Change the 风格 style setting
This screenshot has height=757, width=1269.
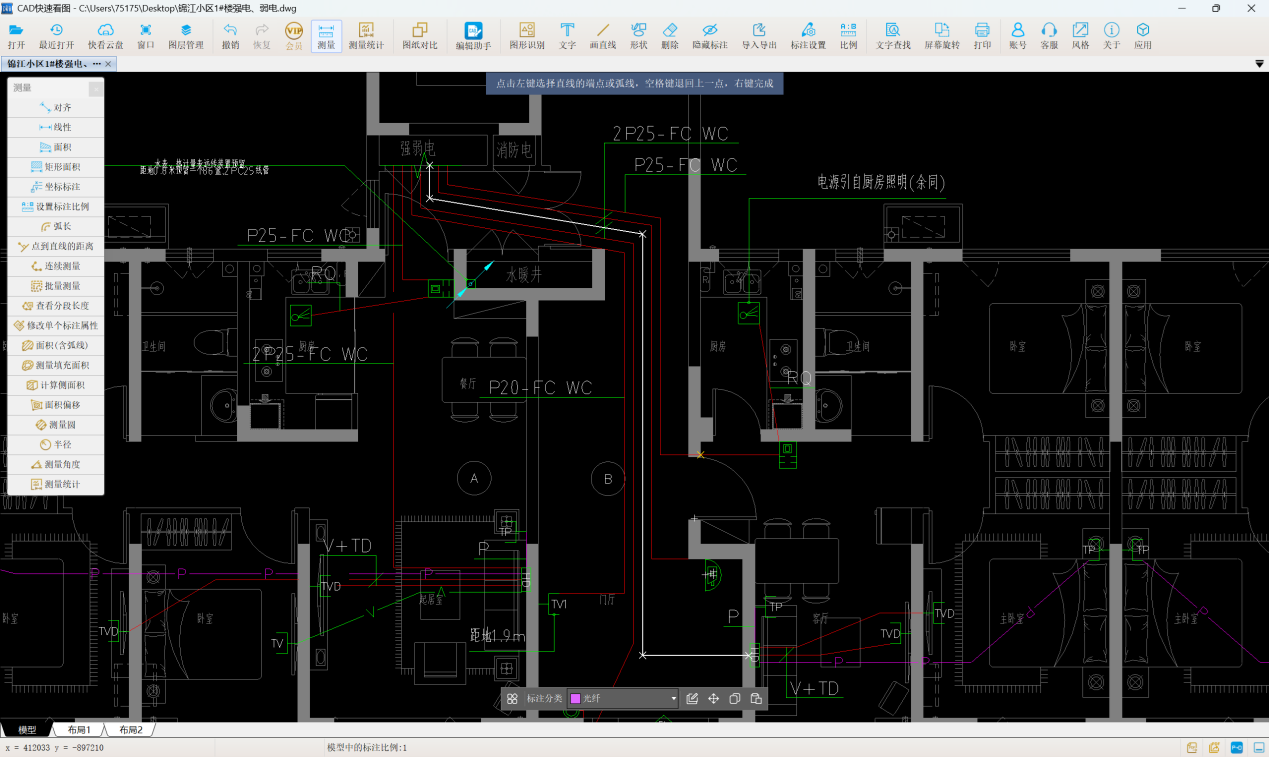(x=1081, y=36)
